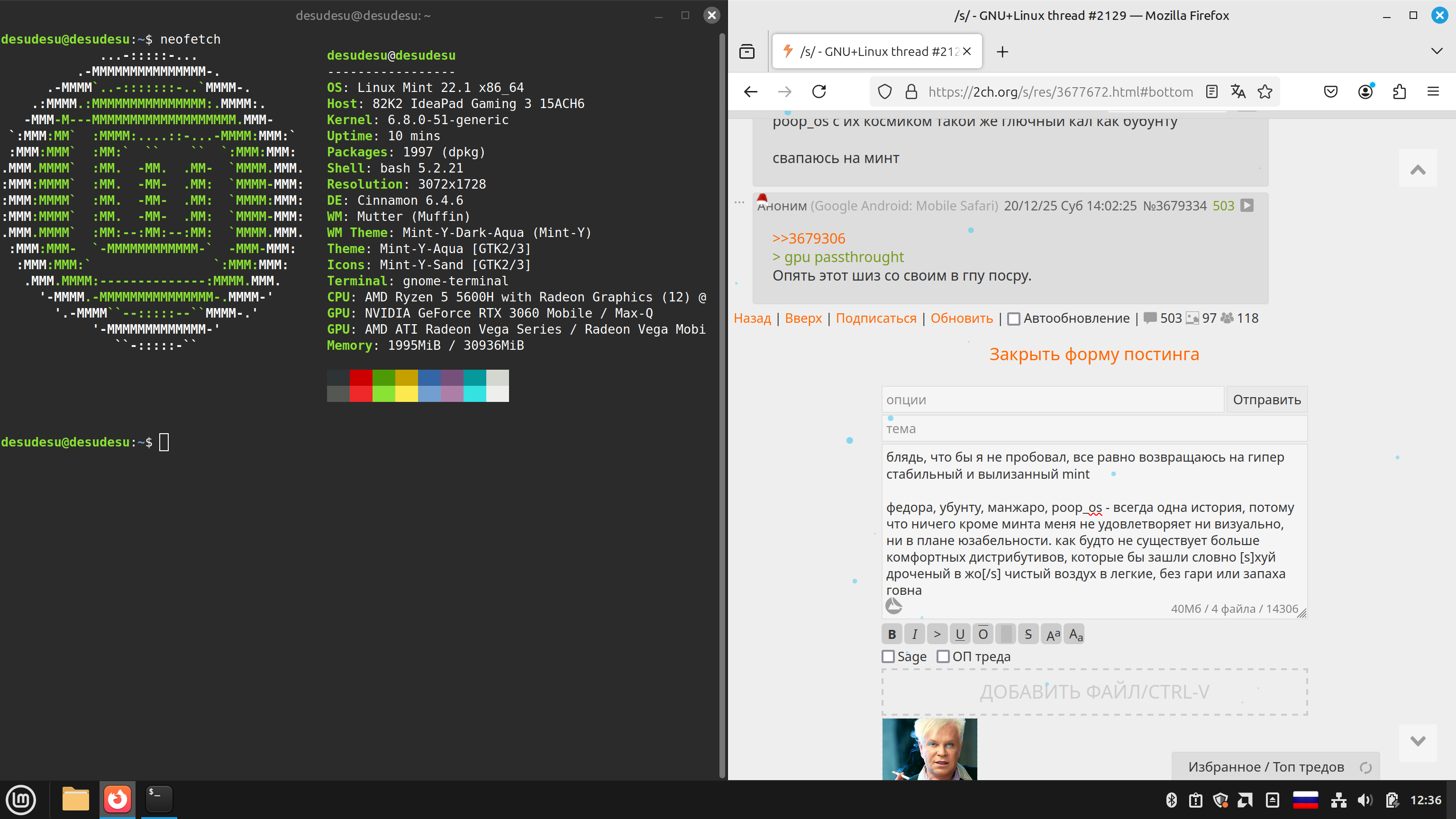Open post menu arrow beside 503
This screenshot has width=1456, height=819.
(x=1247, y=206)
